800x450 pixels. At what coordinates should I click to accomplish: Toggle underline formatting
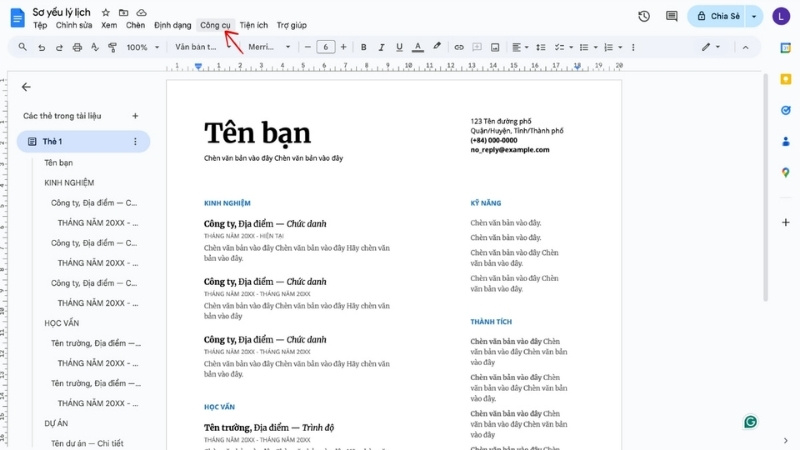(x=399, y=47)
